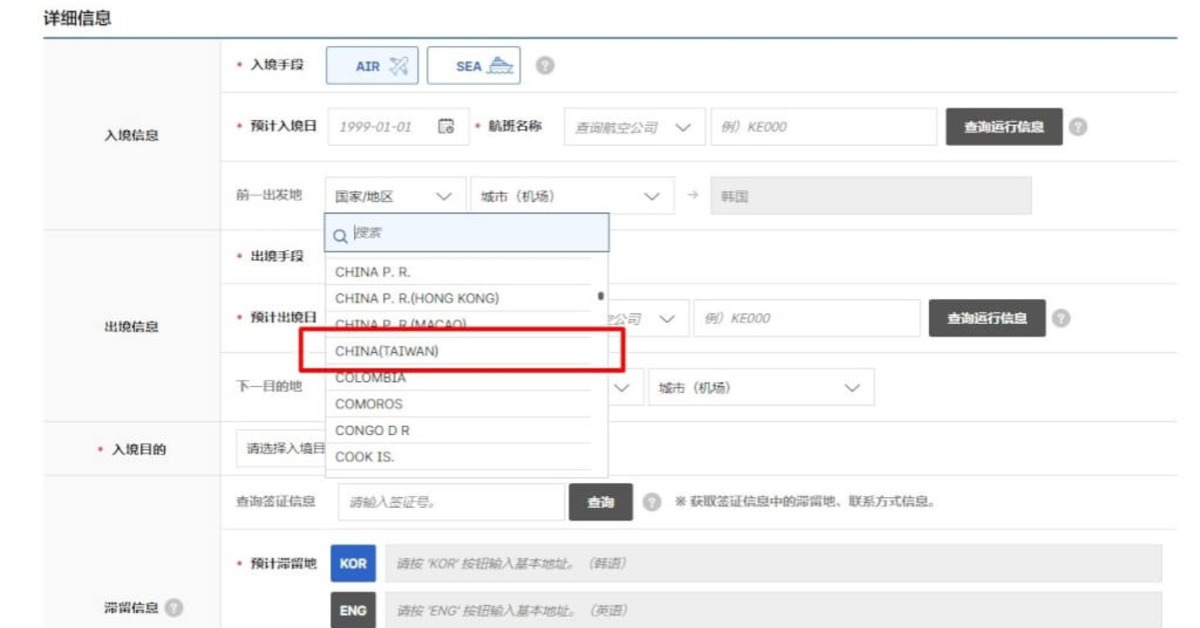This screenshot has height=628, width=1200.
Task: Click help icon next to visa query button
Action: coord(652,502)
